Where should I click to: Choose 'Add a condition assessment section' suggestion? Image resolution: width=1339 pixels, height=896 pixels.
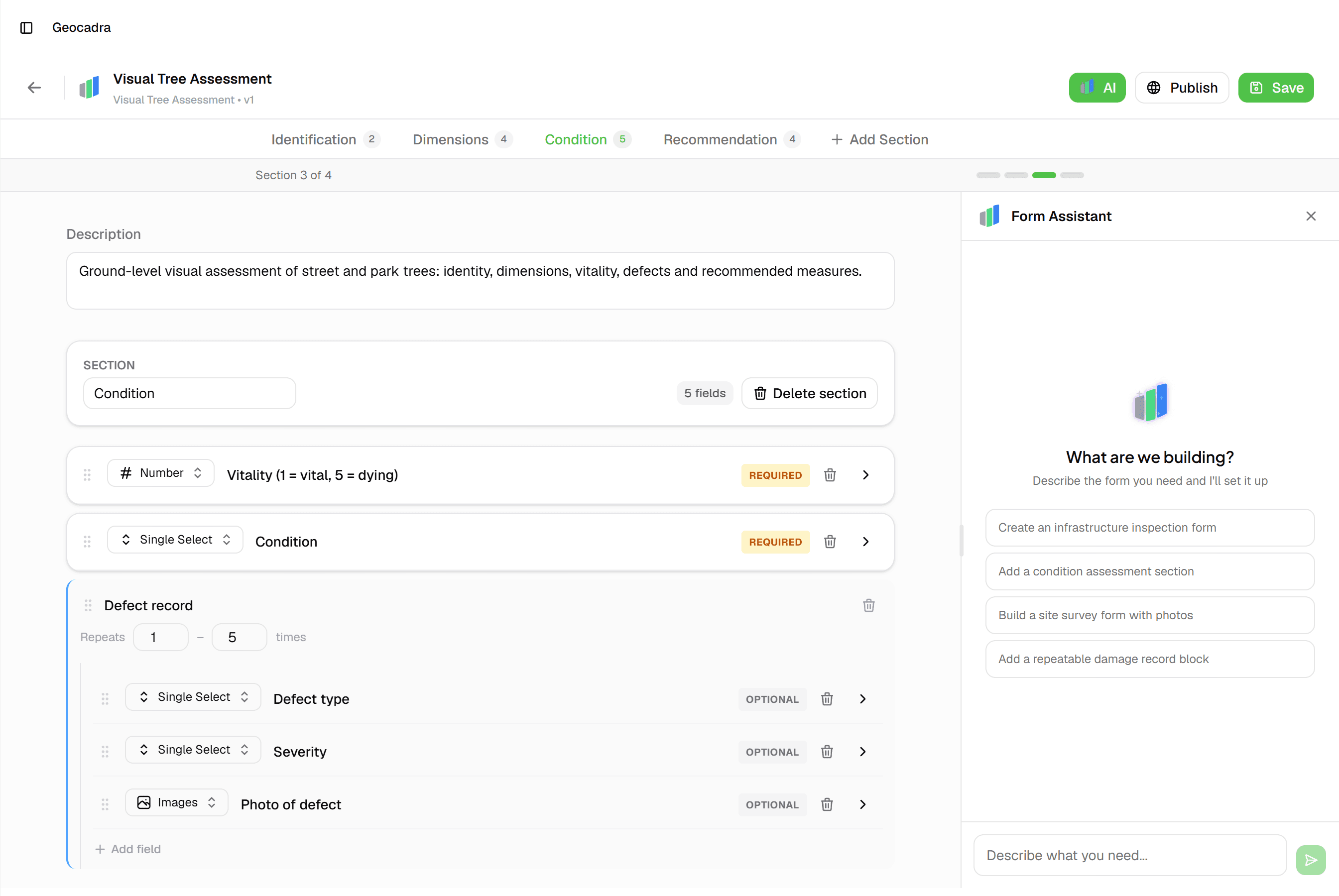[x=1150, y=571]
